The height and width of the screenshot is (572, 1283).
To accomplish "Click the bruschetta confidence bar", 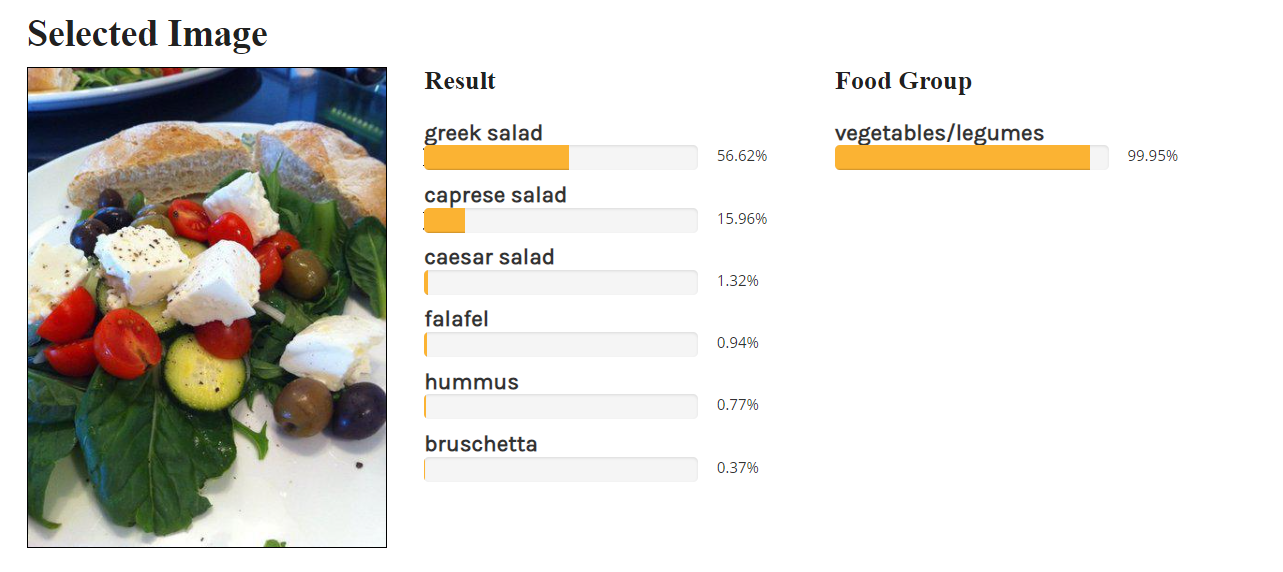I will [x=561, y=469].
